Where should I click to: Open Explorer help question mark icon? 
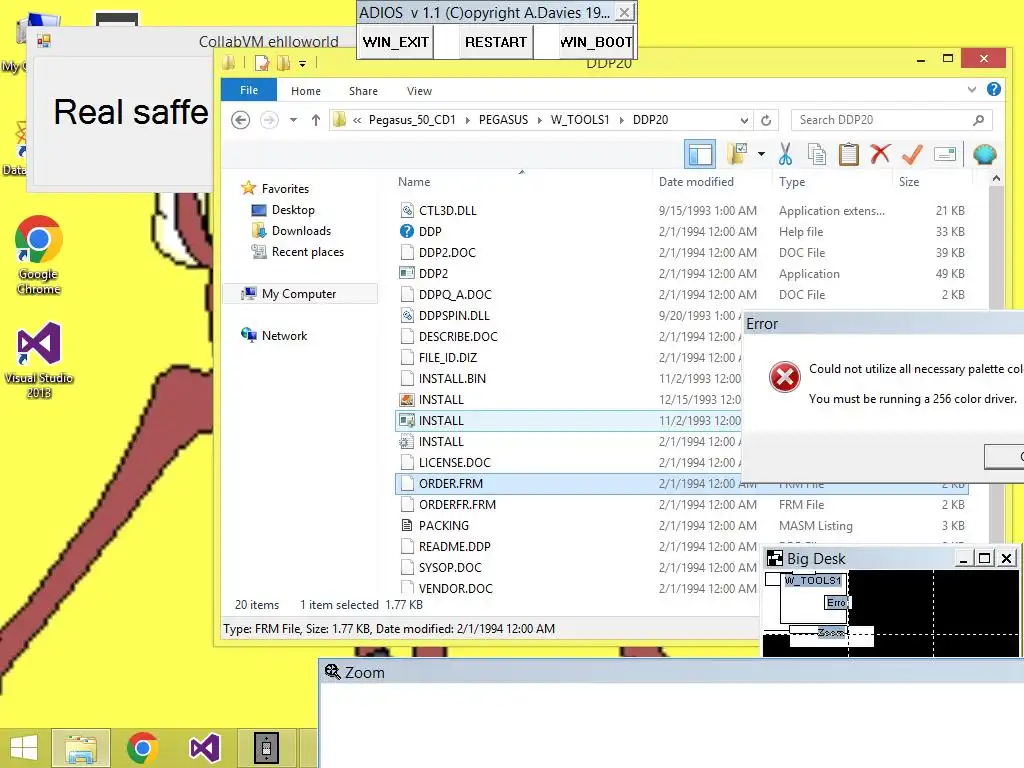pyautogui.click(x=994, y=89)
